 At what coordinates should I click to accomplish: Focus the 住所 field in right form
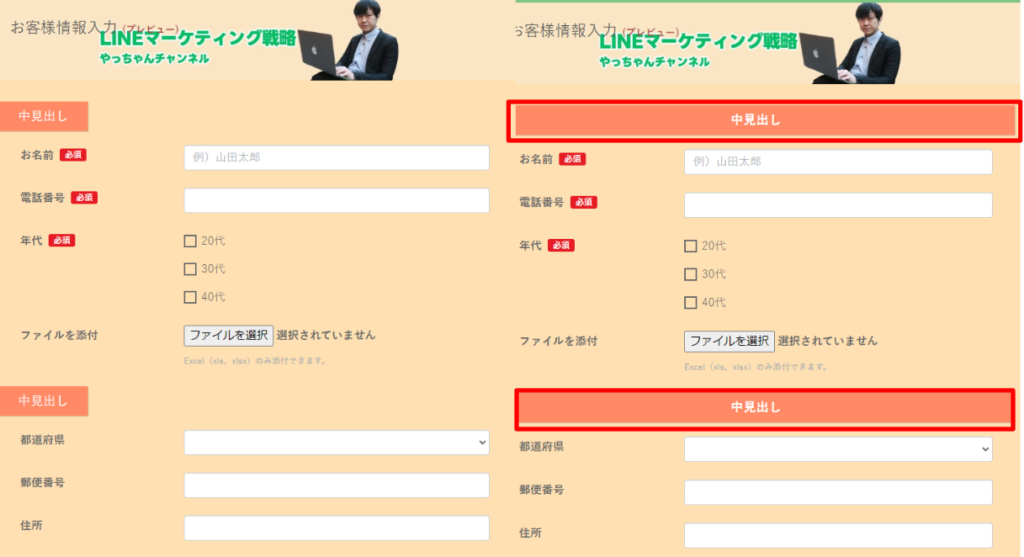click(x=838, y=535)
